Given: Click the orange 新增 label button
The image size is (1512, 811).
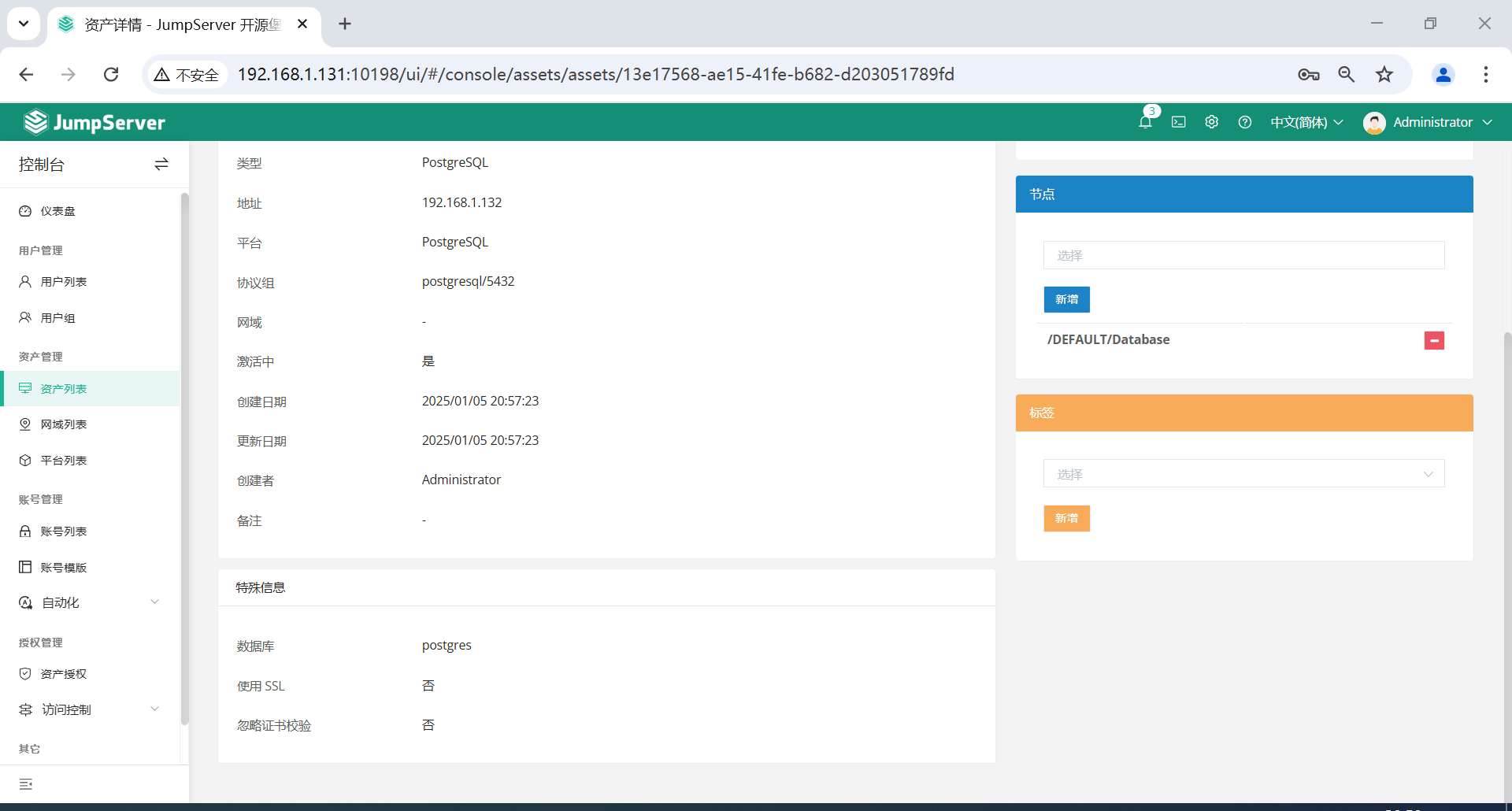Looking at the screenshot, I should tap(1066, 518).
